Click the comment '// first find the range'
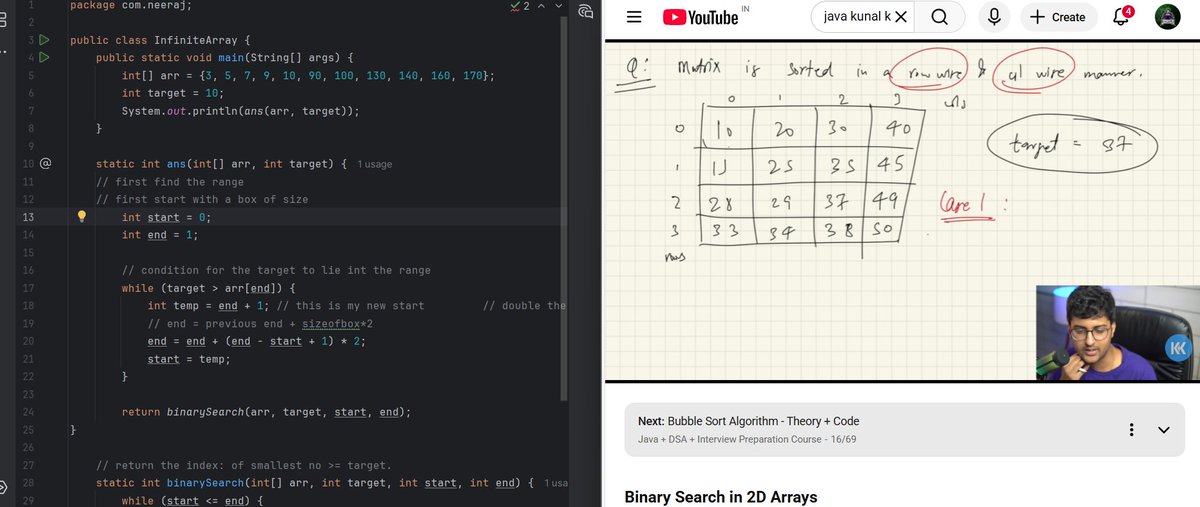The image size is (1200, 507). click(x=169, y=182)
